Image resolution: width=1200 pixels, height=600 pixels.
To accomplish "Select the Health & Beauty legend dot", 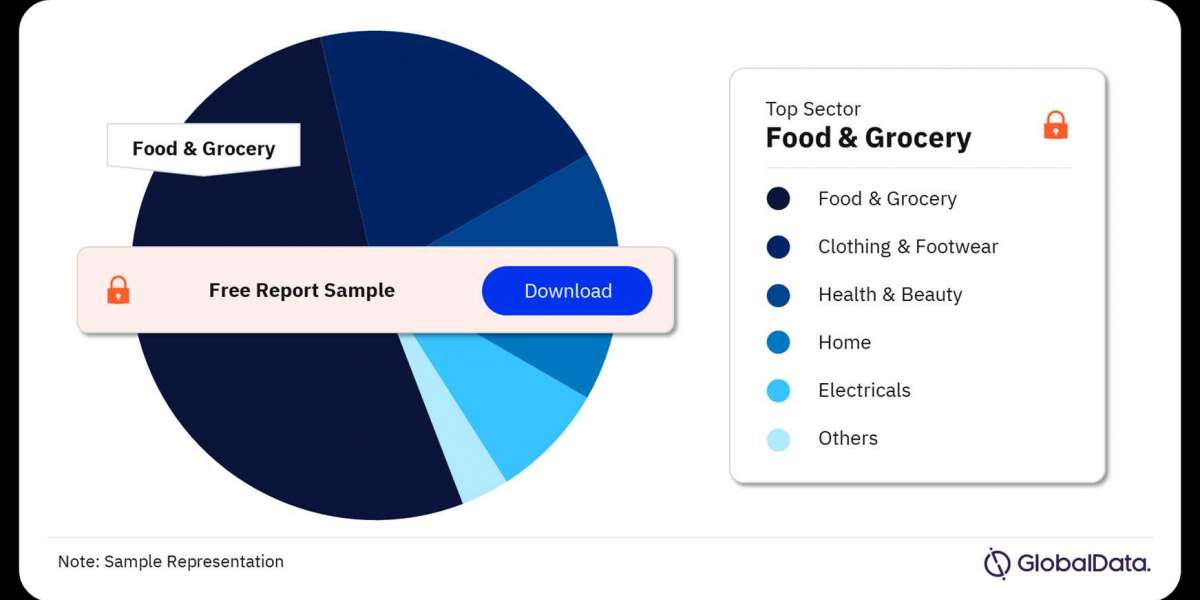I will pos(778,295).
